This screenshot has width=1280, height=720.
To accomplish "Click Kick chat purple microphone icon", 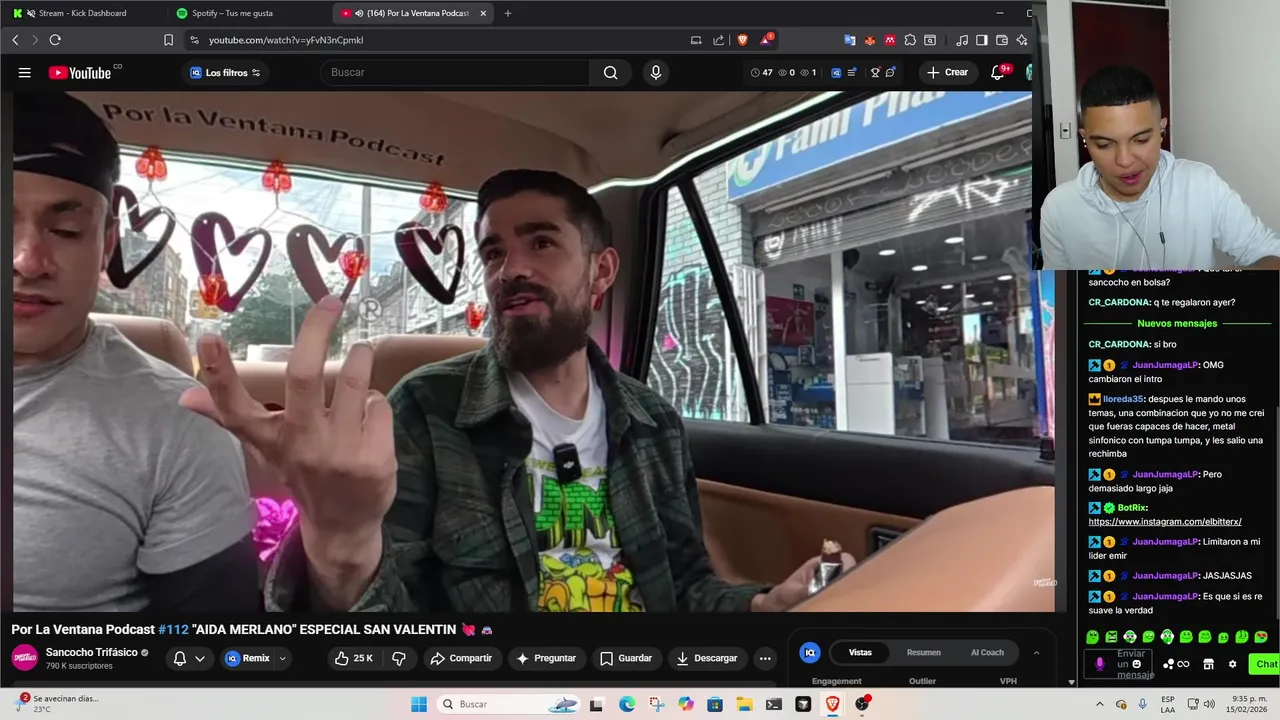I will coord(1100,664).
